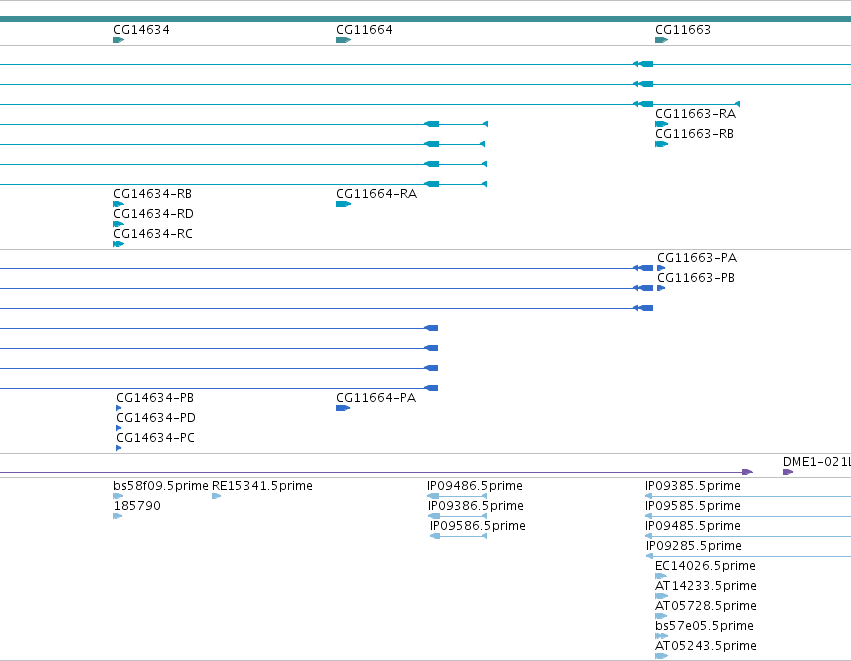The image size is (851, 661).
Task: Click the CG14634-PC protein label
Action: tap(155, 438)
